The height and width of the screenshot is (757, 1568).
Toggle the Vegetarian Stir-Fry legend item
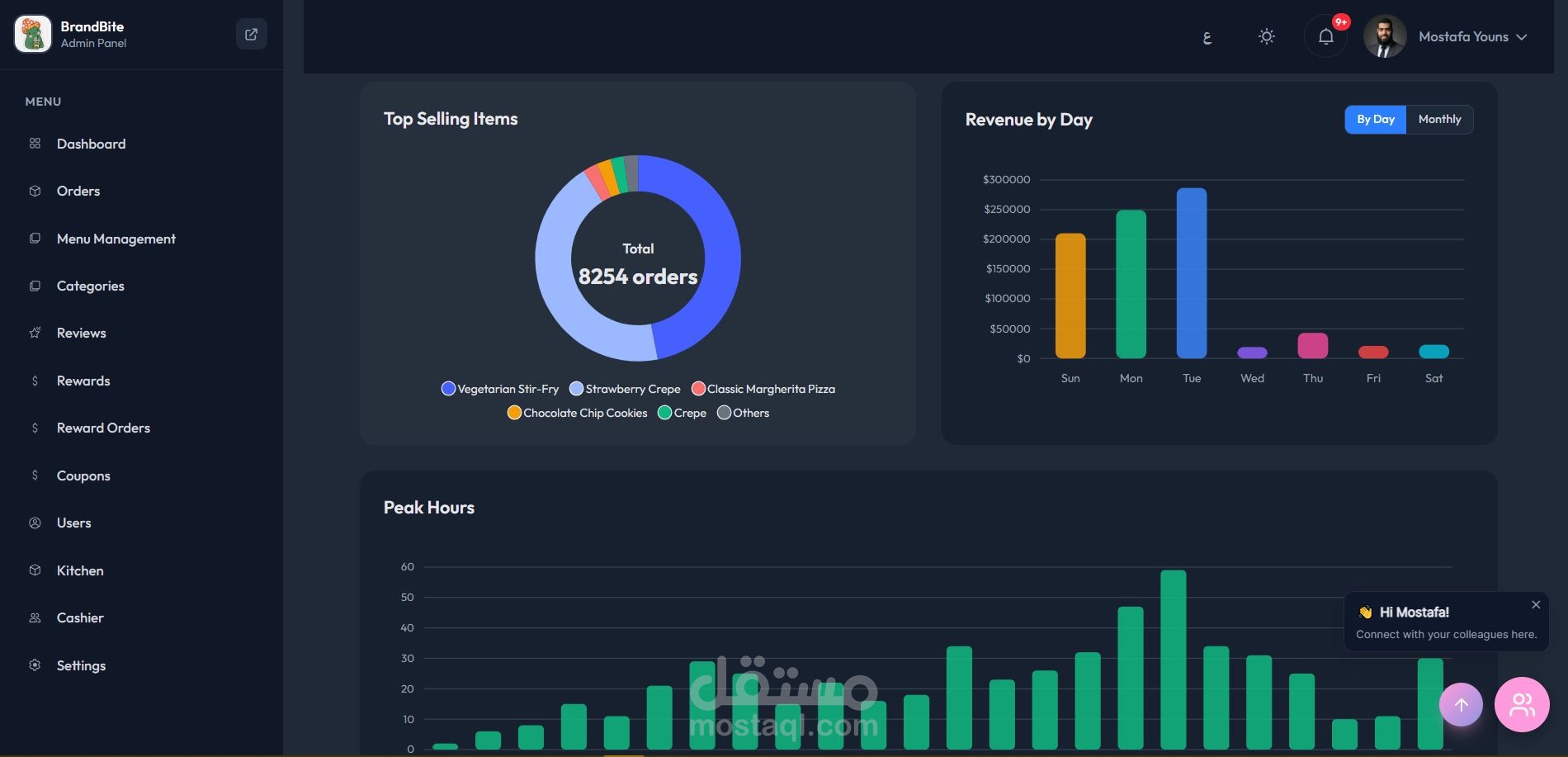point(500,389)
